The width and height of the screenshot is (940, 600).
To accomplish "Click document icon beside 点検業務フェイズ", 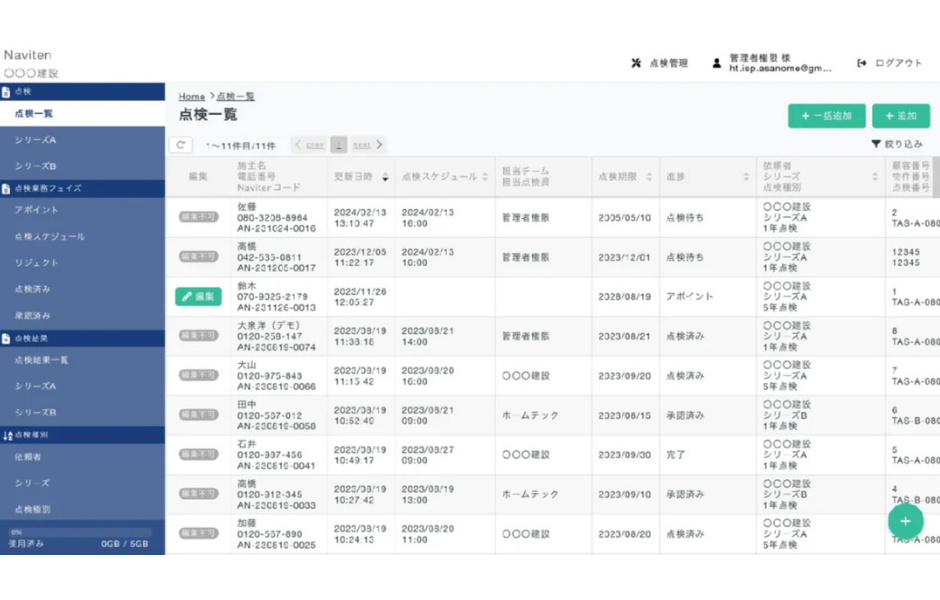I will pyautogui.click(x=6, y=189).
